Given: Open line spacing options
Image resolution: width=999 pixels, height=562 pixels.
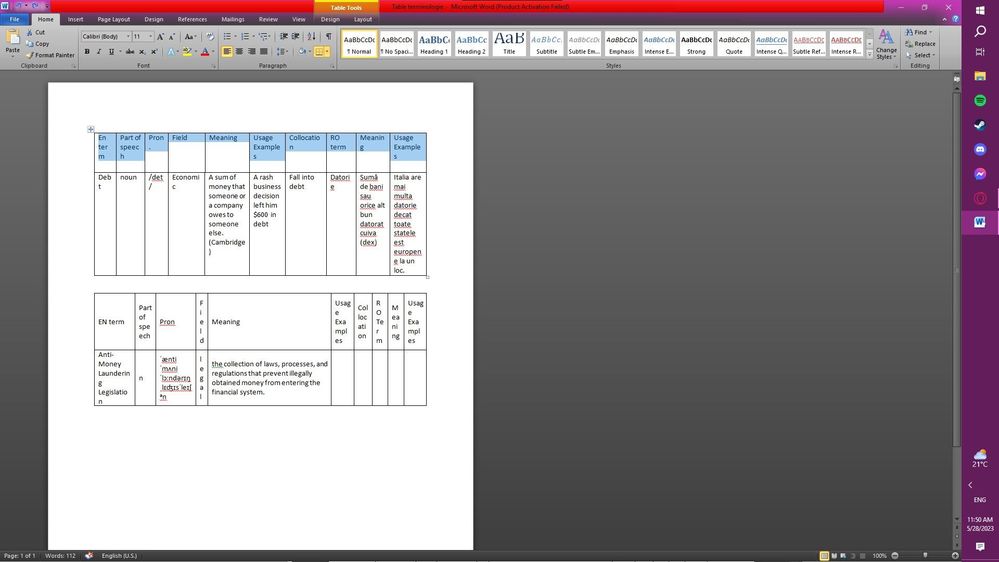Looking at the screenshot, I should [x=282, y=52].
